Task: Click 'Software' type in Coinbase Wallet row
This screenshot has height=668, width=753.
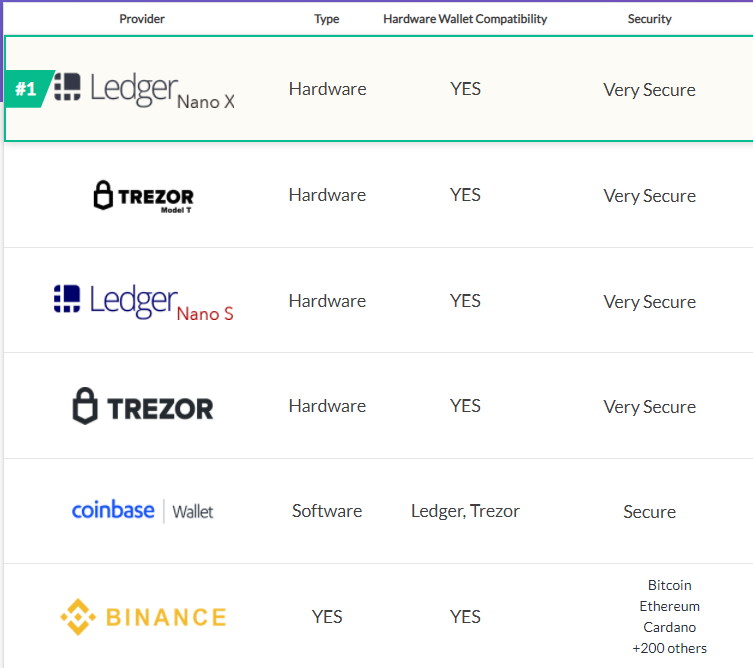Action: (327, 511)
